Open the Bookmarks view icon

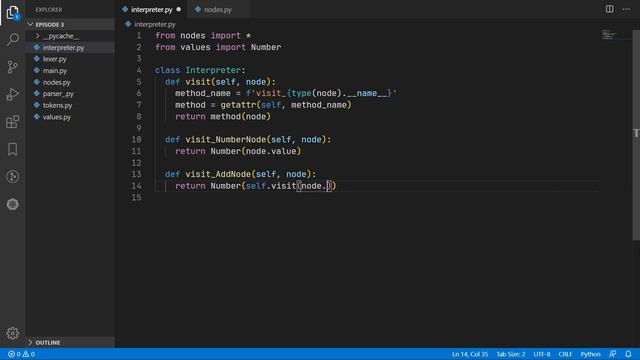pos(13,149)
